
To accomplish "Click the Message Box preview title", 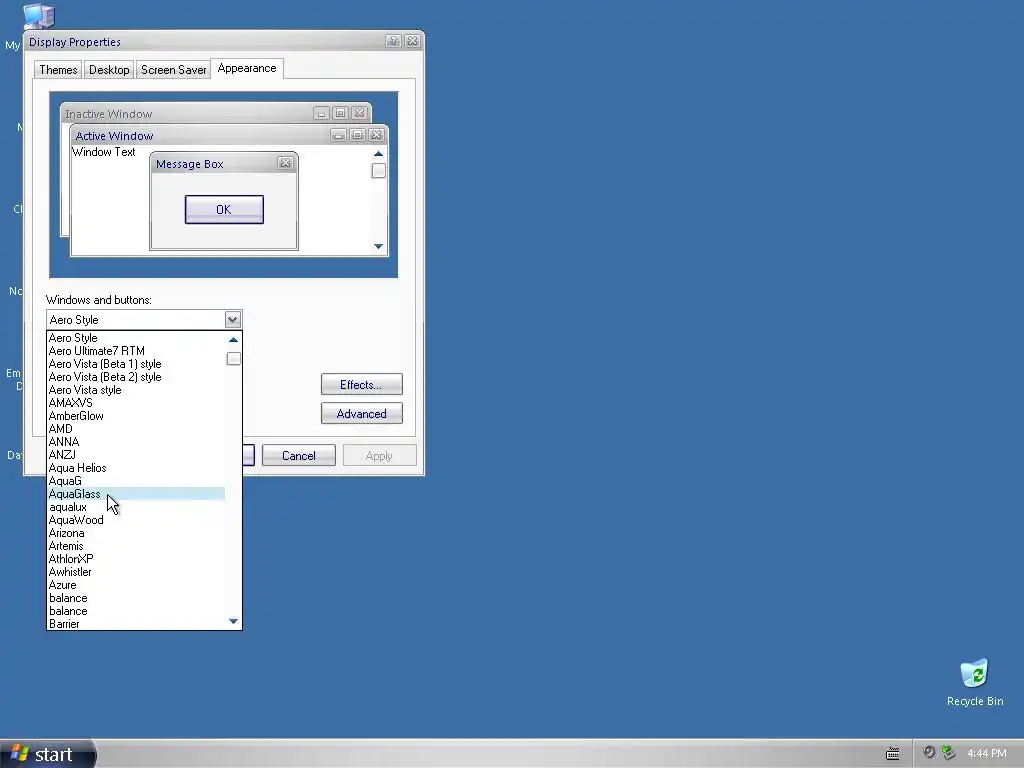I will [189, 164].
